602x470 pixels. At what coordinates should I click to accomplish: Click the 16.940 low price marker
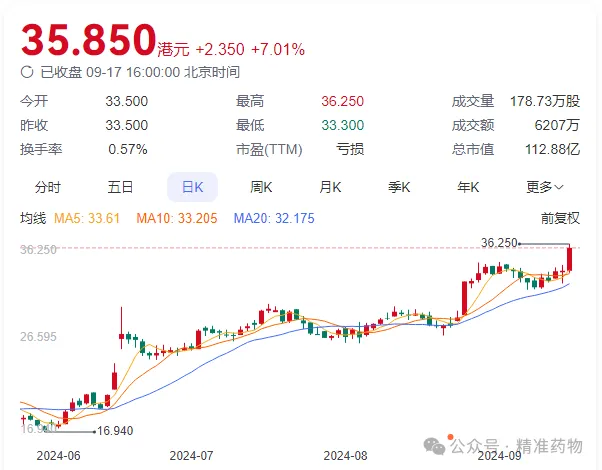115,431
